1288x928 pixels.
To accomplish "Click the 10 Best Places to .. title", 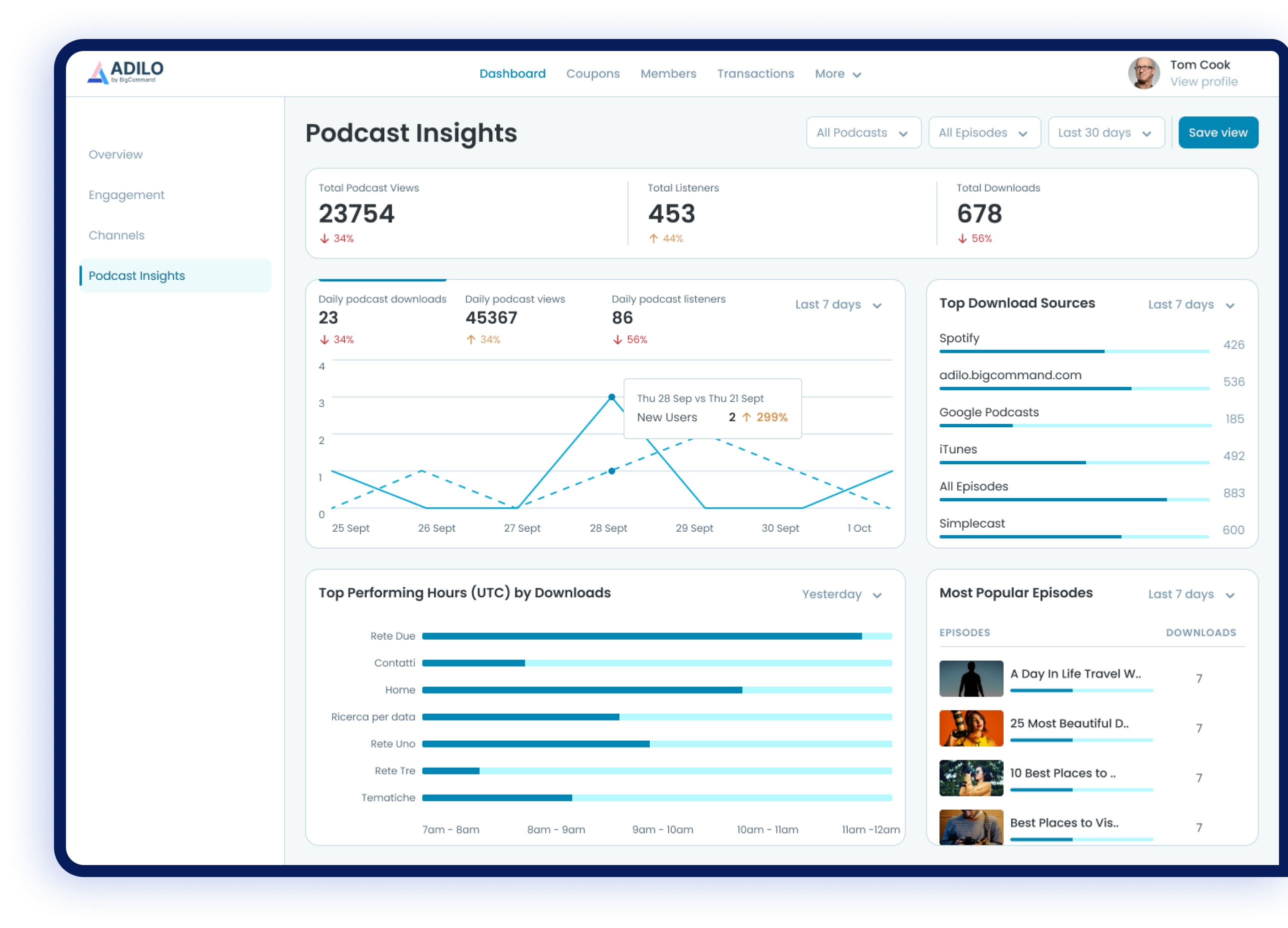I will (x=1063, y=773).
